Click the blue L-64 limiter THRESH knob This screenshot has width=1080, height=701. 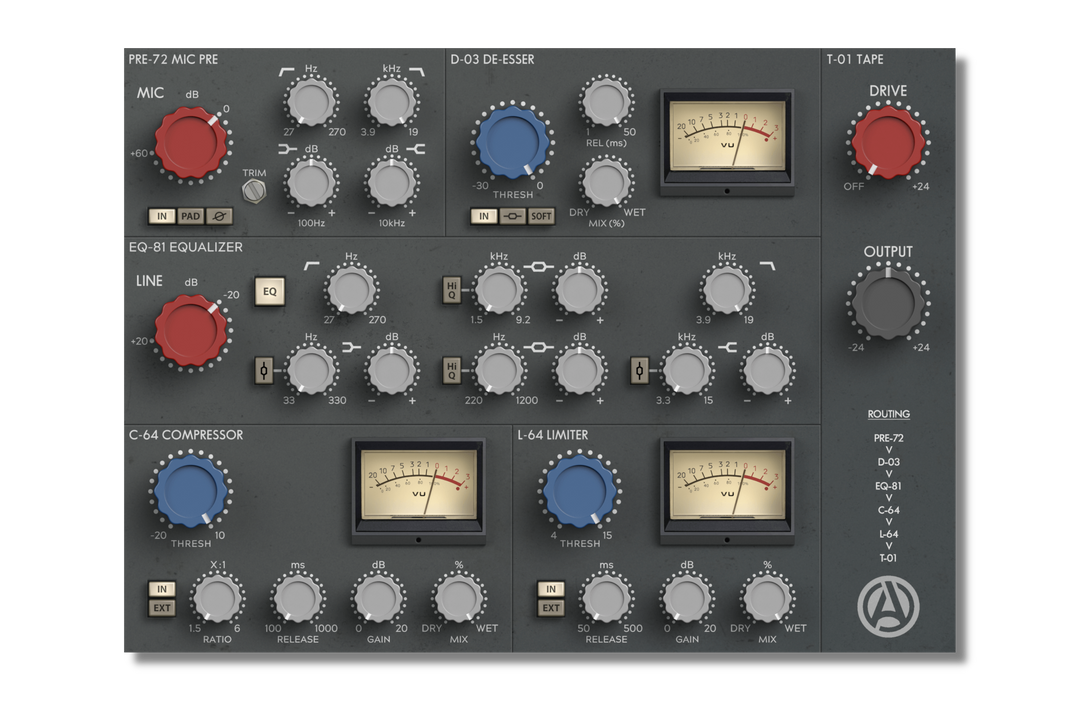(x=579, y=491)
